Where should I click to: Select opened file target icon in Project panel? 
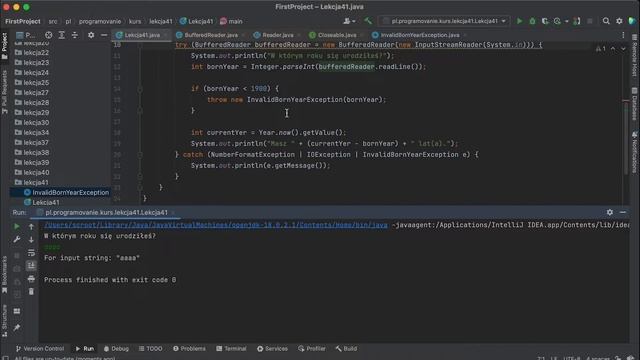[x=49, y=35]
